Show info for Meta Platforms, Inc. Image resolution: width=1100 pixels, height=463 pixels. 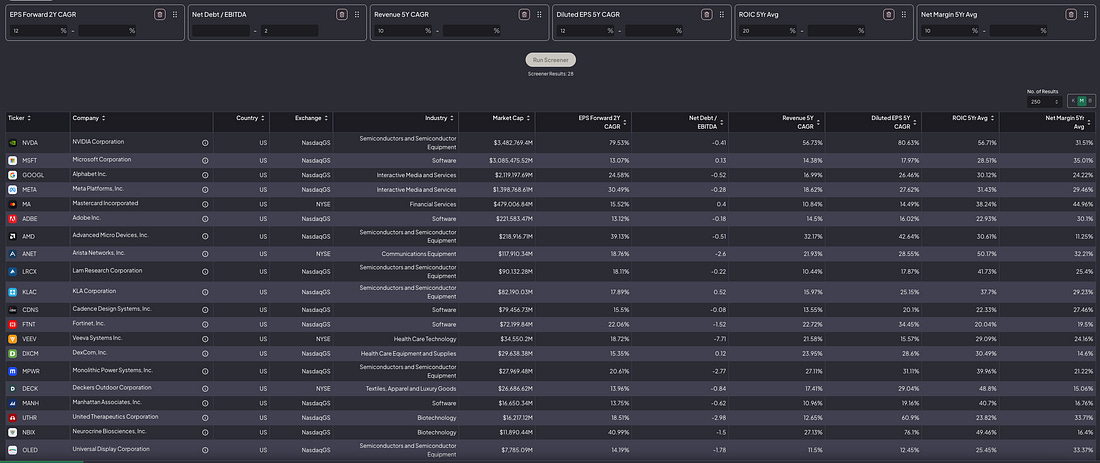pyautogui.click(x=205, y=189)
